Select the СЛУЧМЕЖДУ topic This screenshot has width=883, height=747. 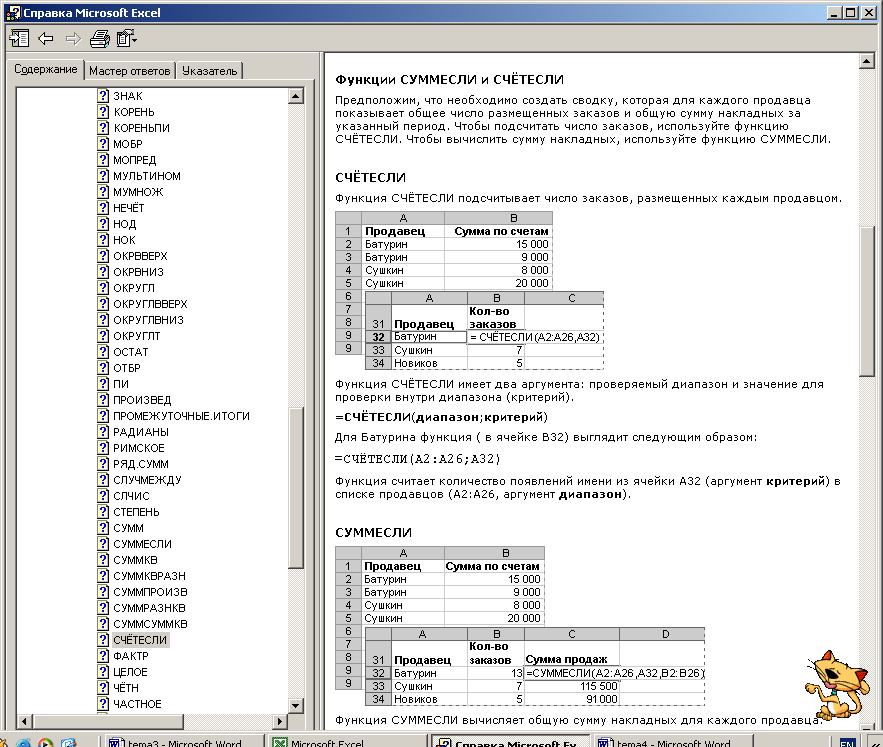pos(148,480)
